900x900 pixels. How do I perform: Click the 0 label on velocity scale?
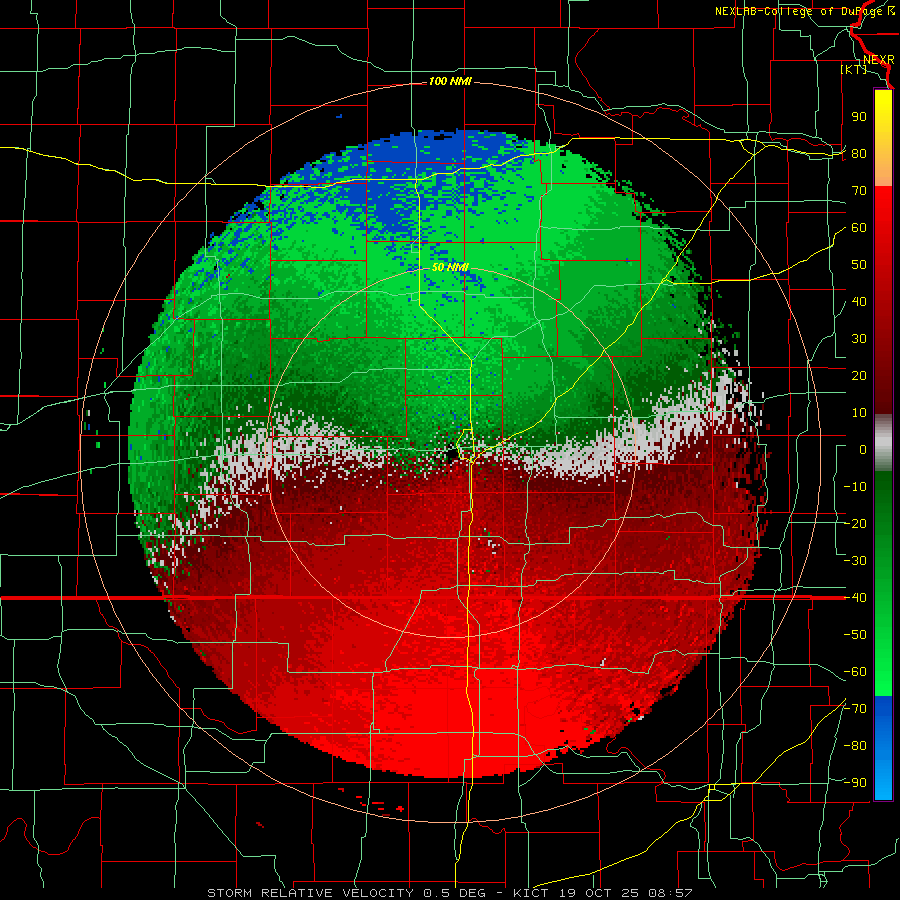click(x=863, y=449)
